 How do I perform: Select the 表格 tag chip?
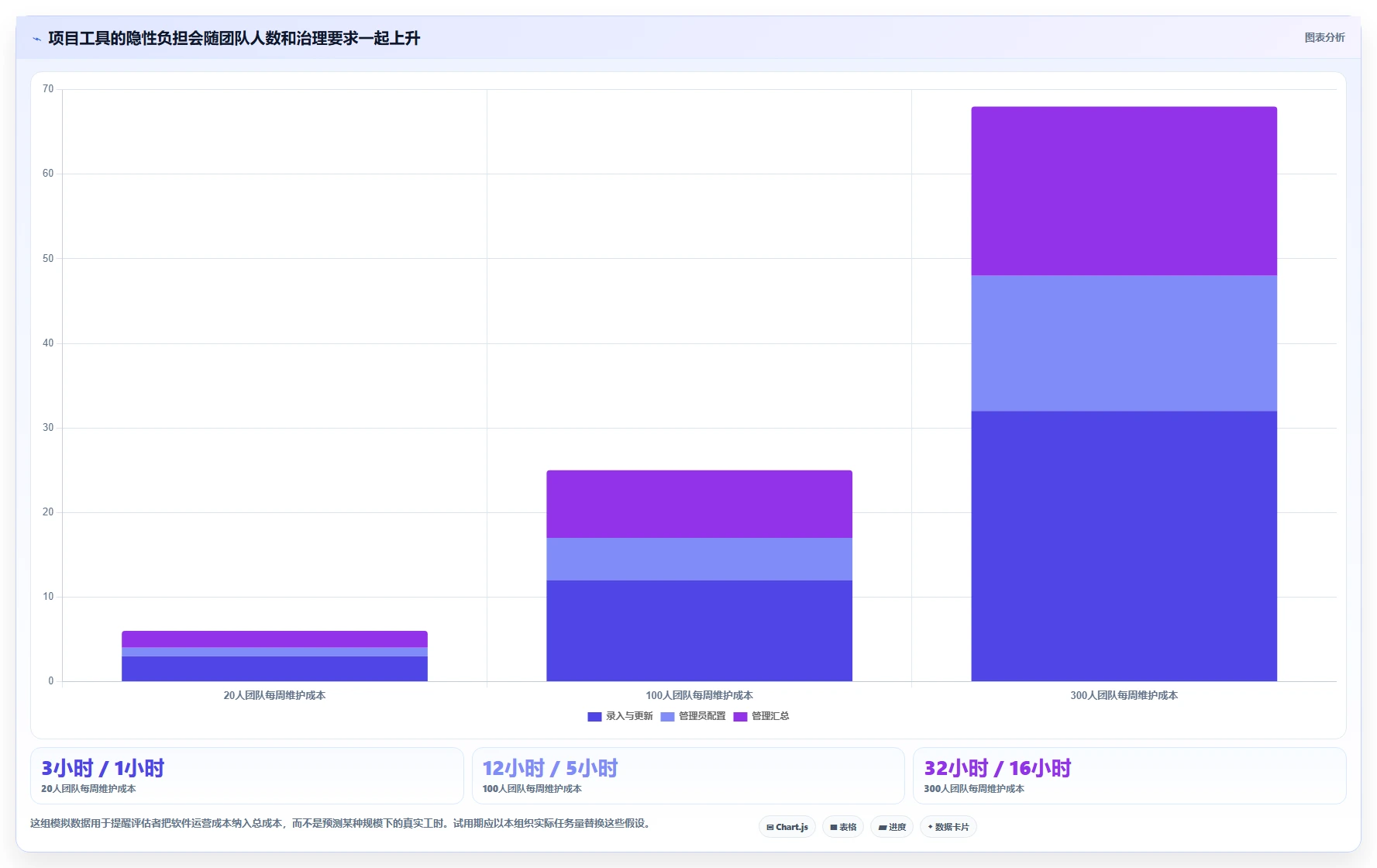pyautogui.click(x=843, y=827)
